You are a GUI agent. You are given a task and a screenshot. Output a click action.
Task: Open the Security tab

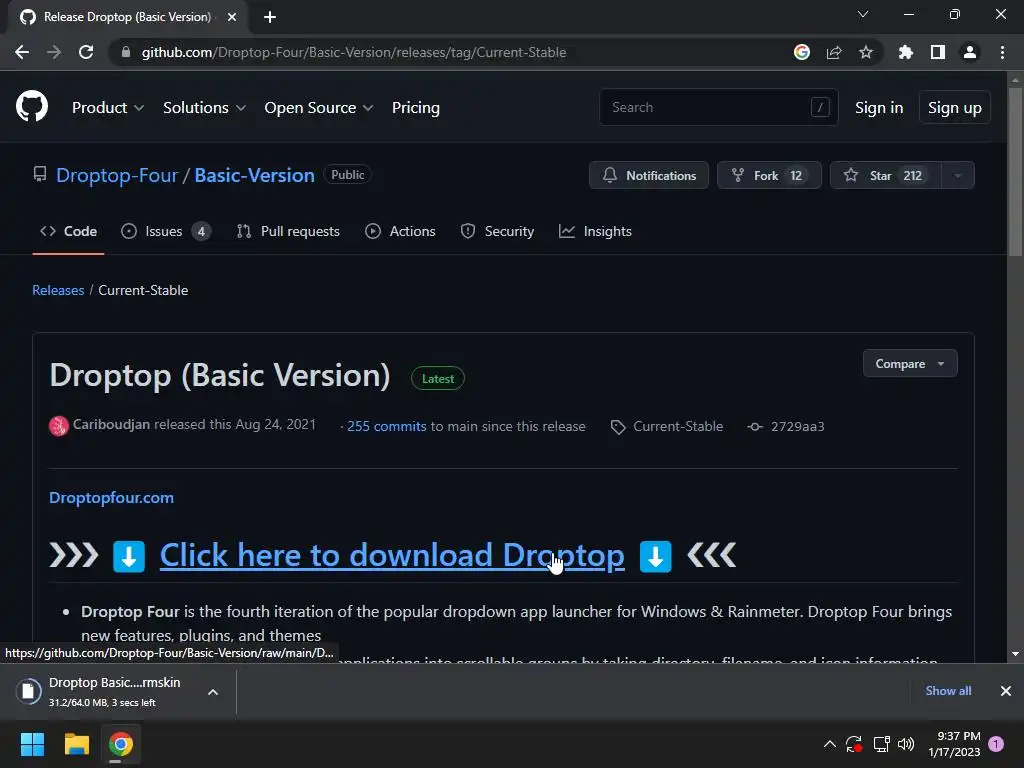(497, 231)
